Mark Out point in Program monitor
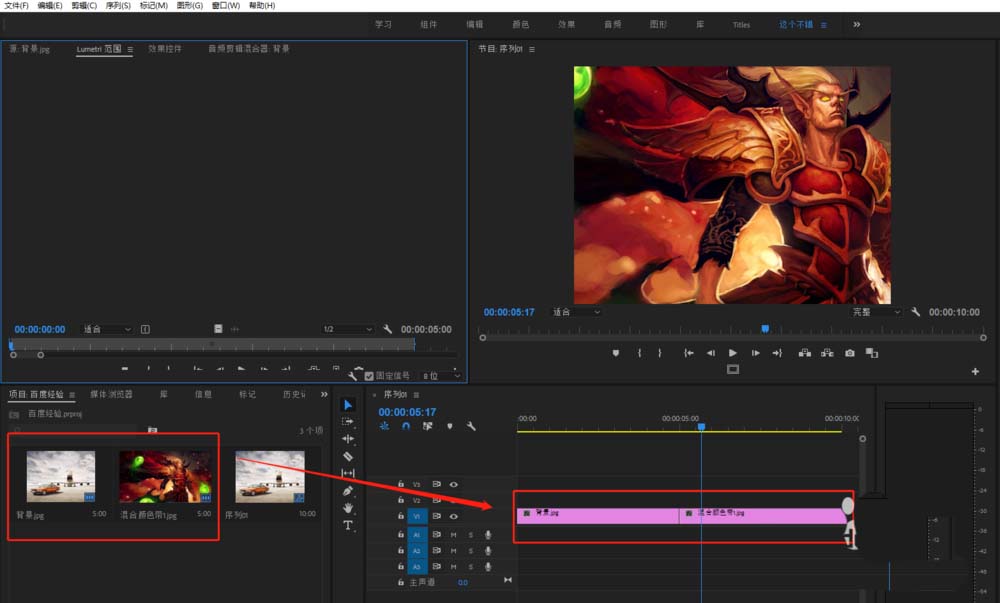 [659, 352]
